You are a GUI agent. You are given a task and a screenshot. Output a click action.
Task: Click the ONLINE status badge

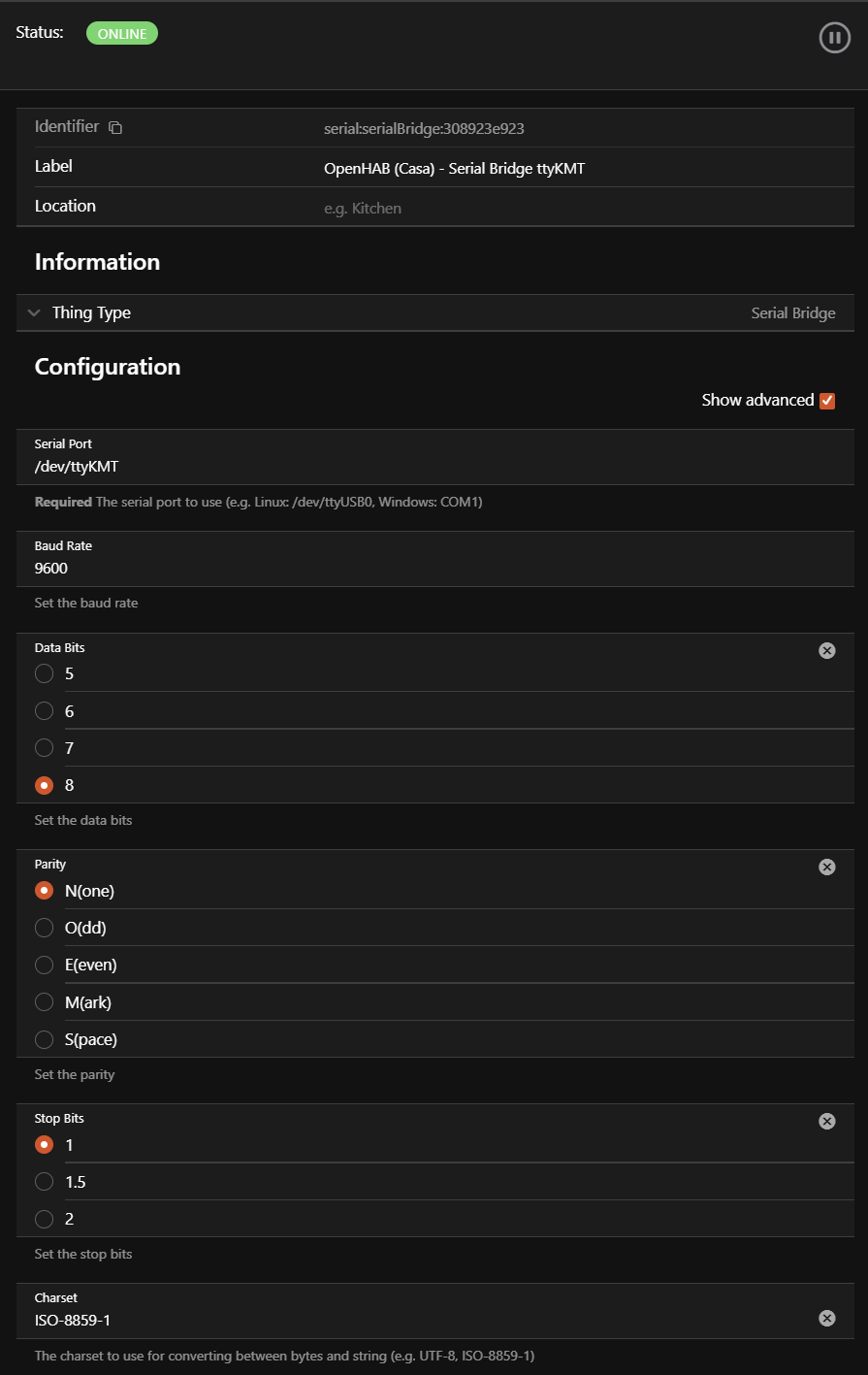click(x=122, y=34)
